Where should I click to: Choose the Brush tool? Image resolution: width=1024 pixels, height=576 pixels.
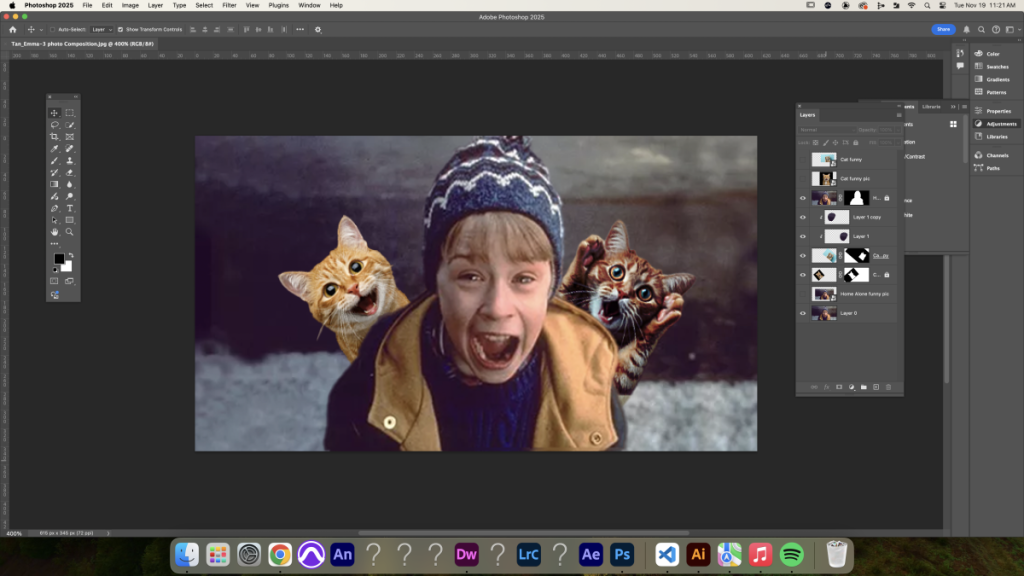pos(55,161)
